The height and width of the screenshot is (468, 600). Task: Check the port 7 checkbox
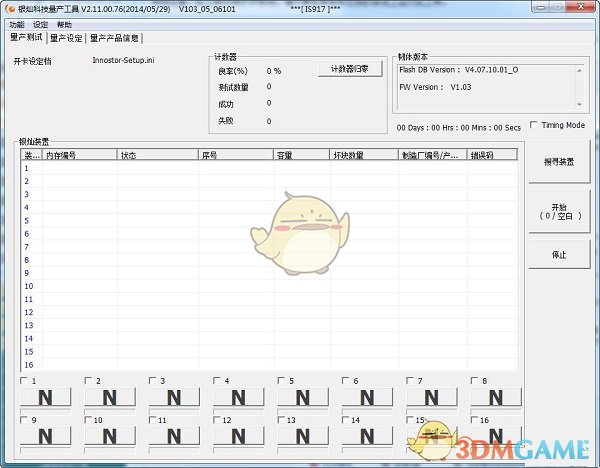tap(410, 380)
